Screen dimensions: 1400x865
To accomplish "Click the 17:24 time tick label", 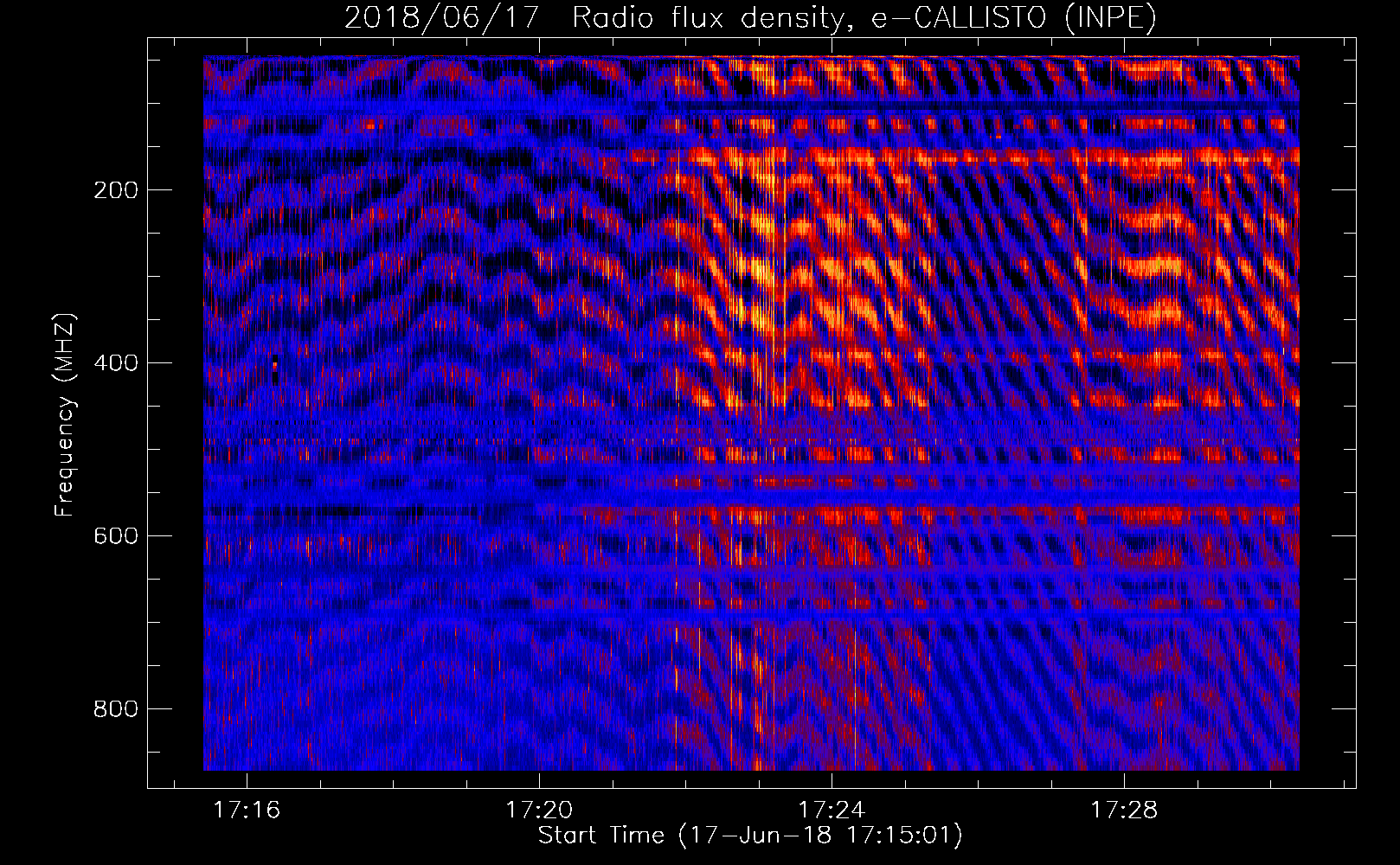I will (832, 811).
